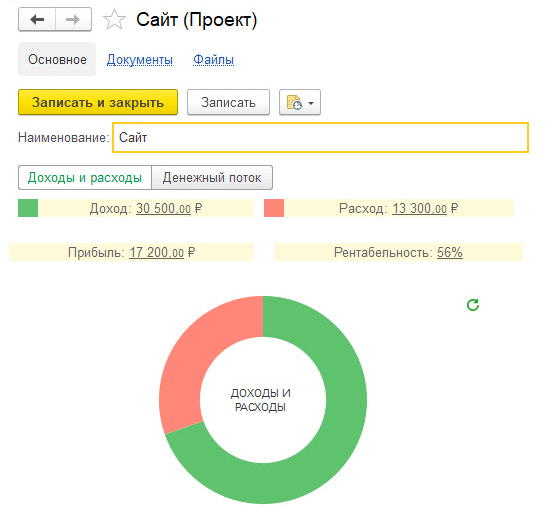This screenshot has height=528, width=552.
Task: Select the Основное tab
Action: click(x=57, y=59)
